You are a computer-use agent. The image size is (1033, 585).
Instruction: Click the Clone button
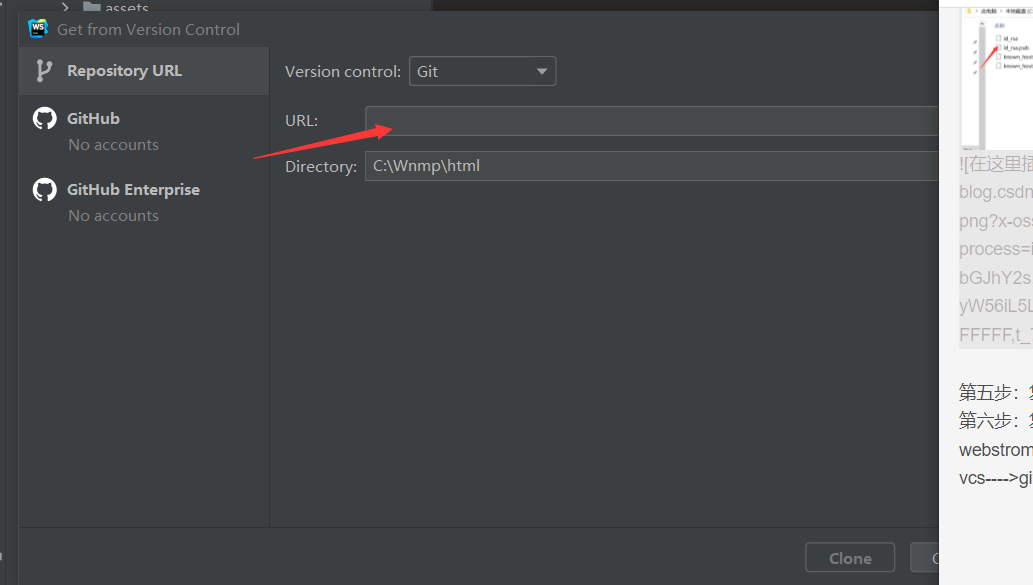point(850,558)
